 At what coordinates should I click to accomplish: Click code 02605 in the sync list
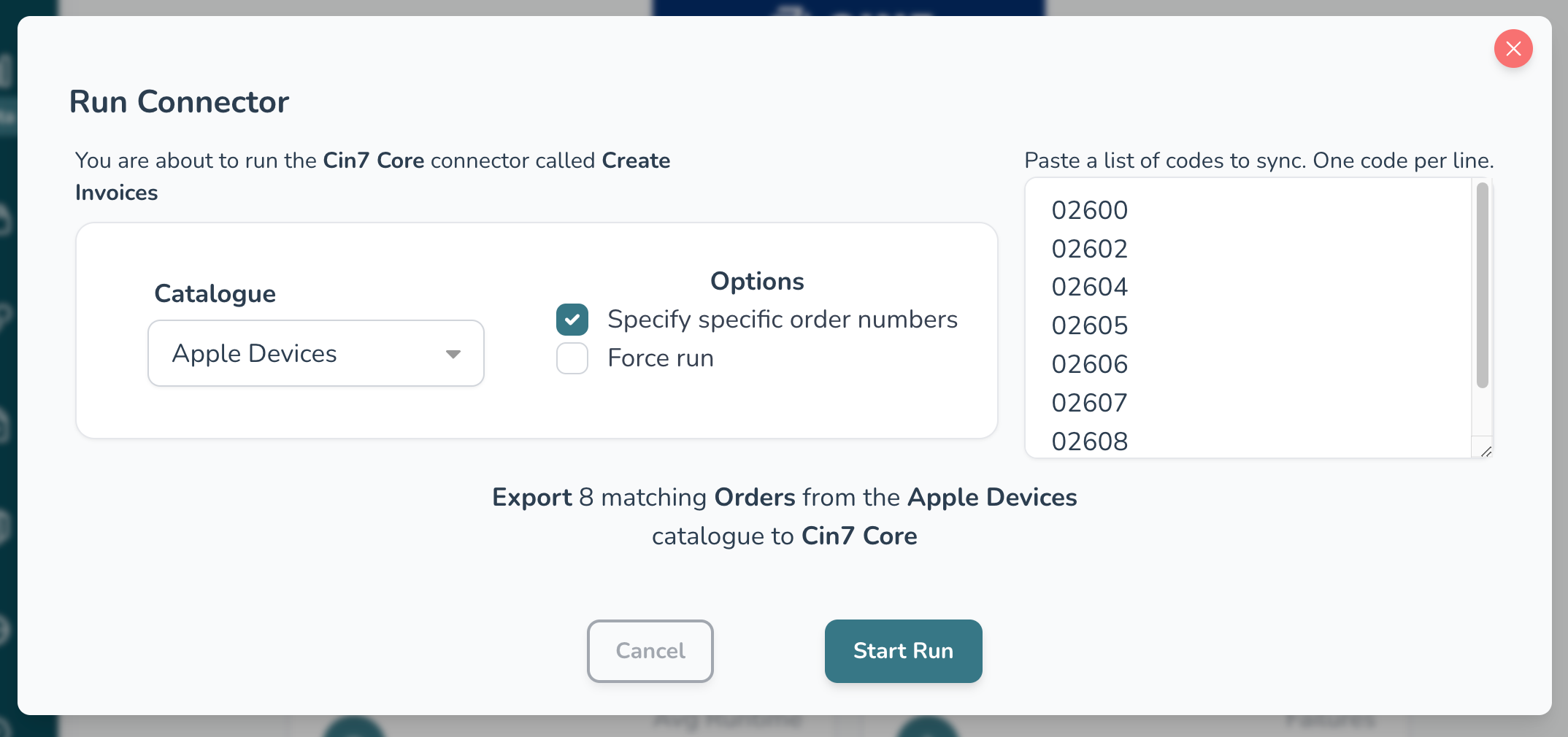pyautogui.click(x=1089, y=325)
